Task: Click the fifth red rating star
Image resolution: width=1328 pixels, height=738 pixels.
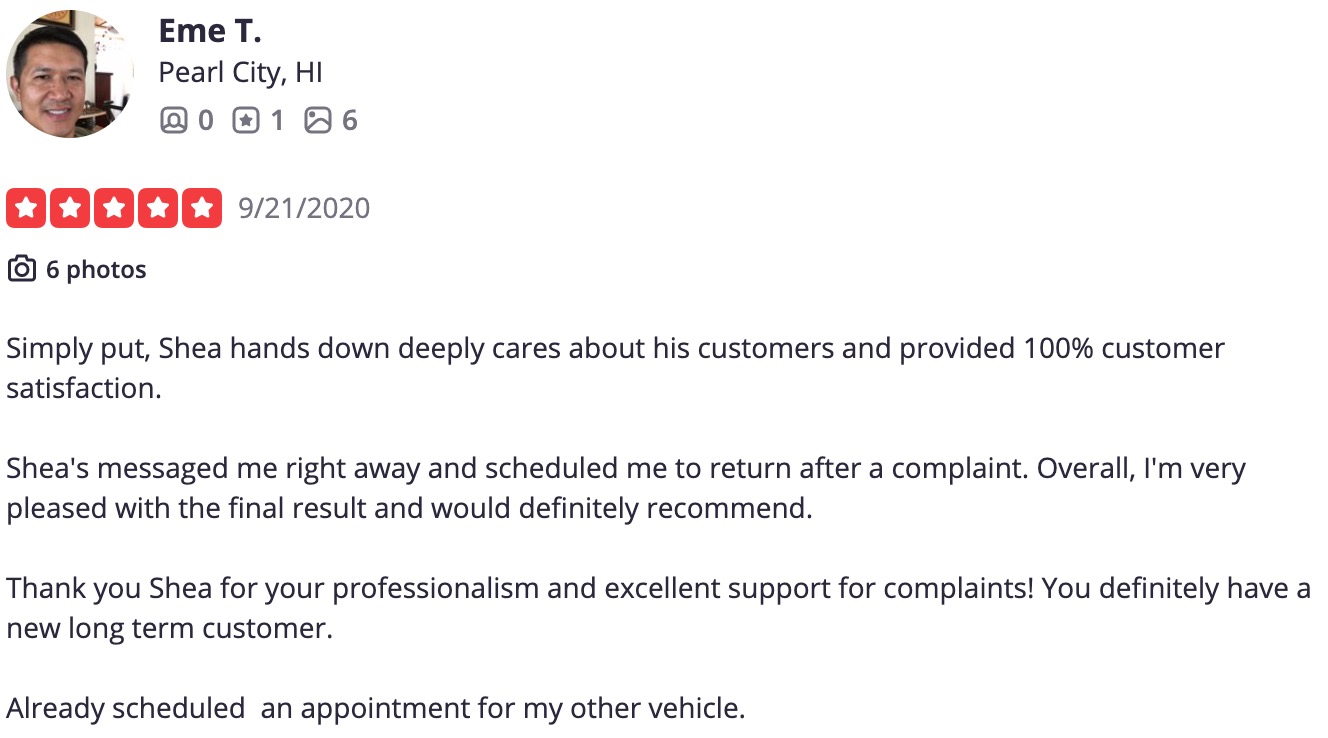Action: coord(202,208)
